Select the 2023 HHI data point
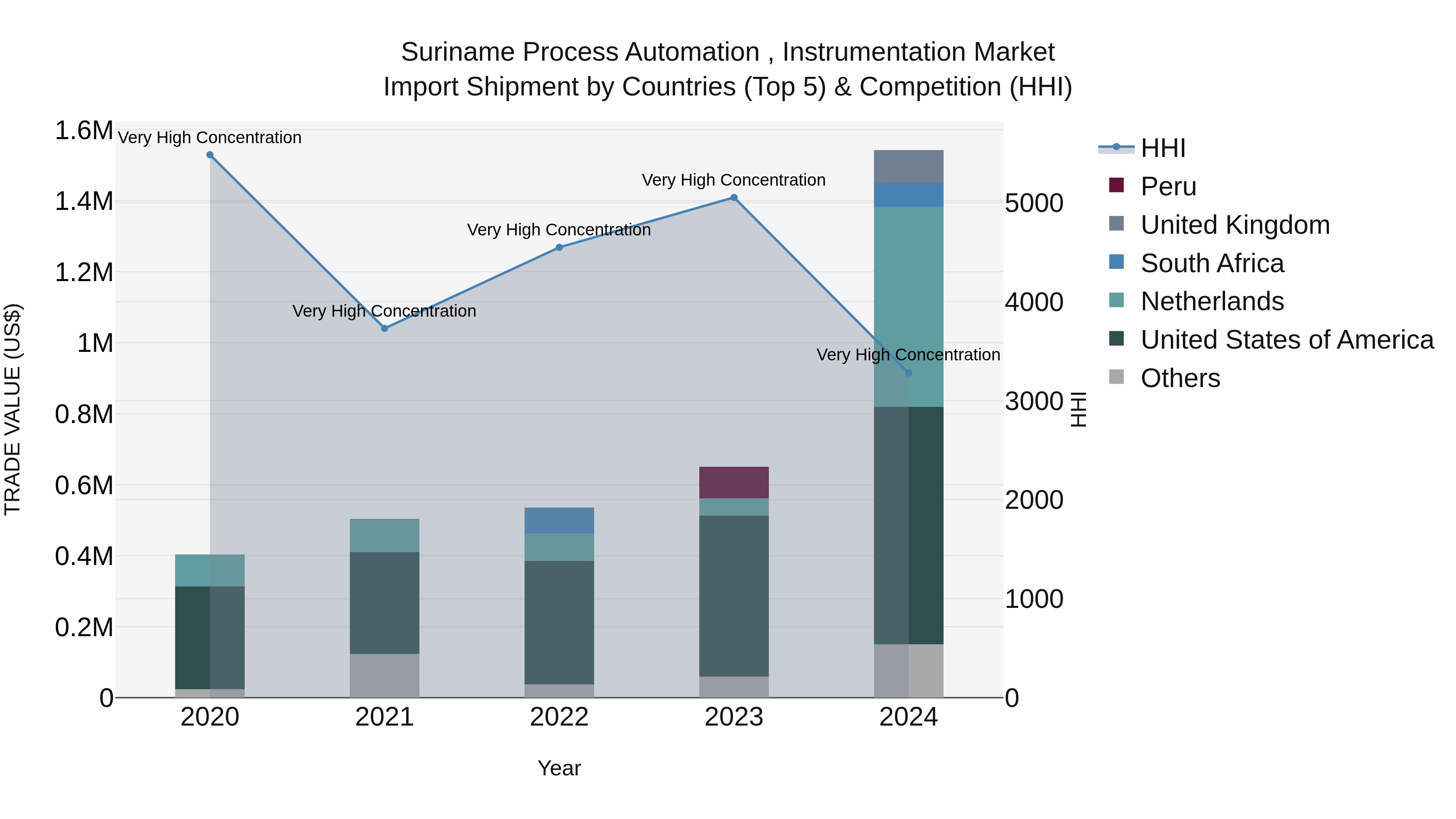1456x819 pixels. click(x=734, y=198)
